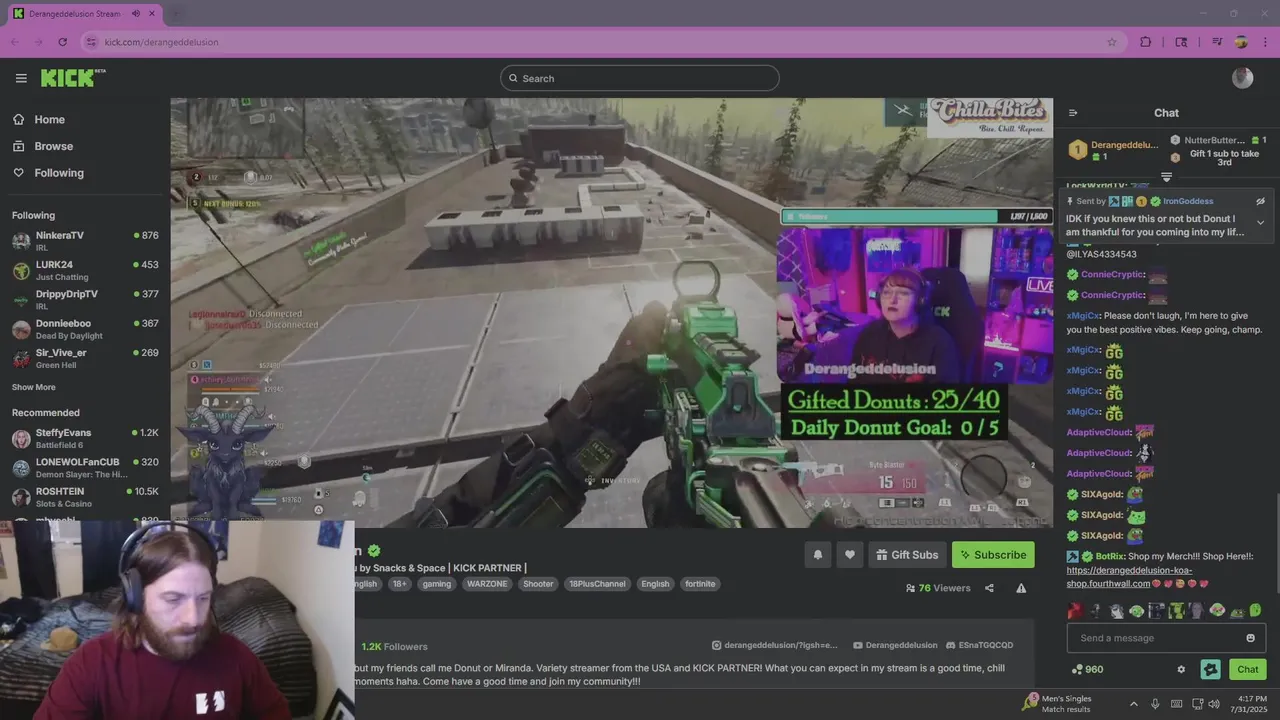Open Sir_Vive_er channel

point(85,358)
